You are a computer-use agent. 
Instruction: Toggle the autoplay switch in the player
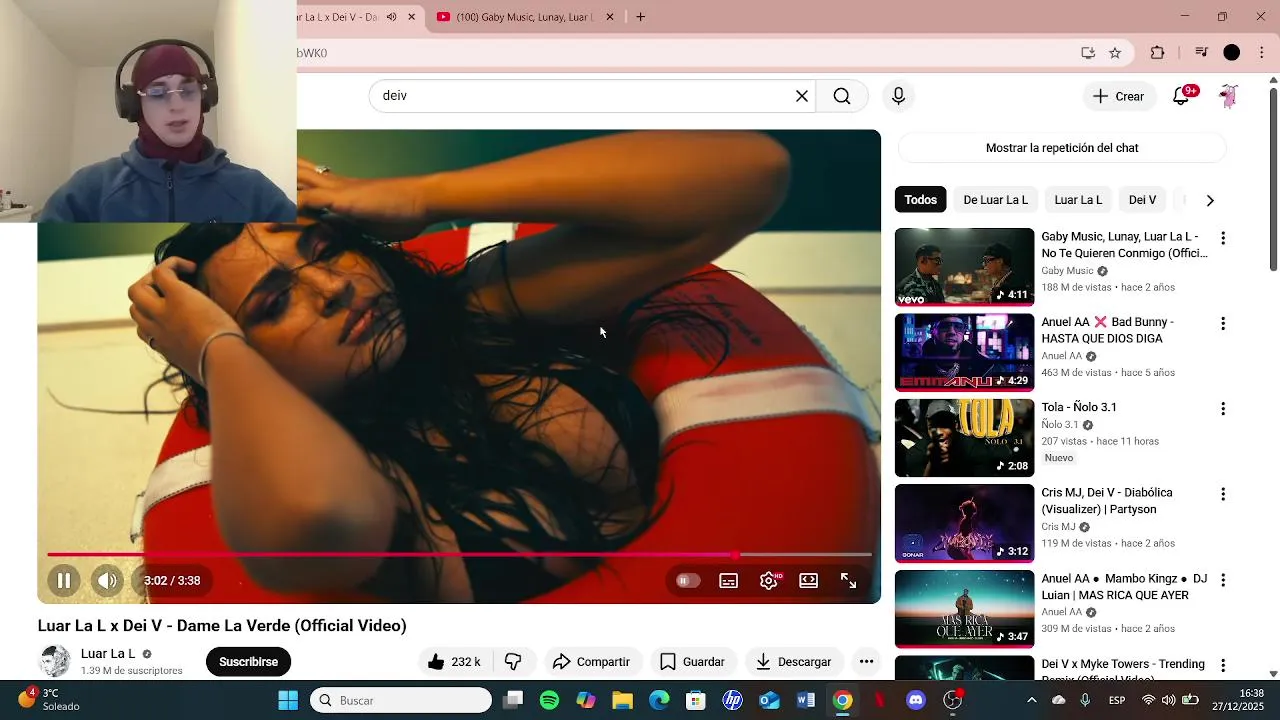tap(687, 581)
